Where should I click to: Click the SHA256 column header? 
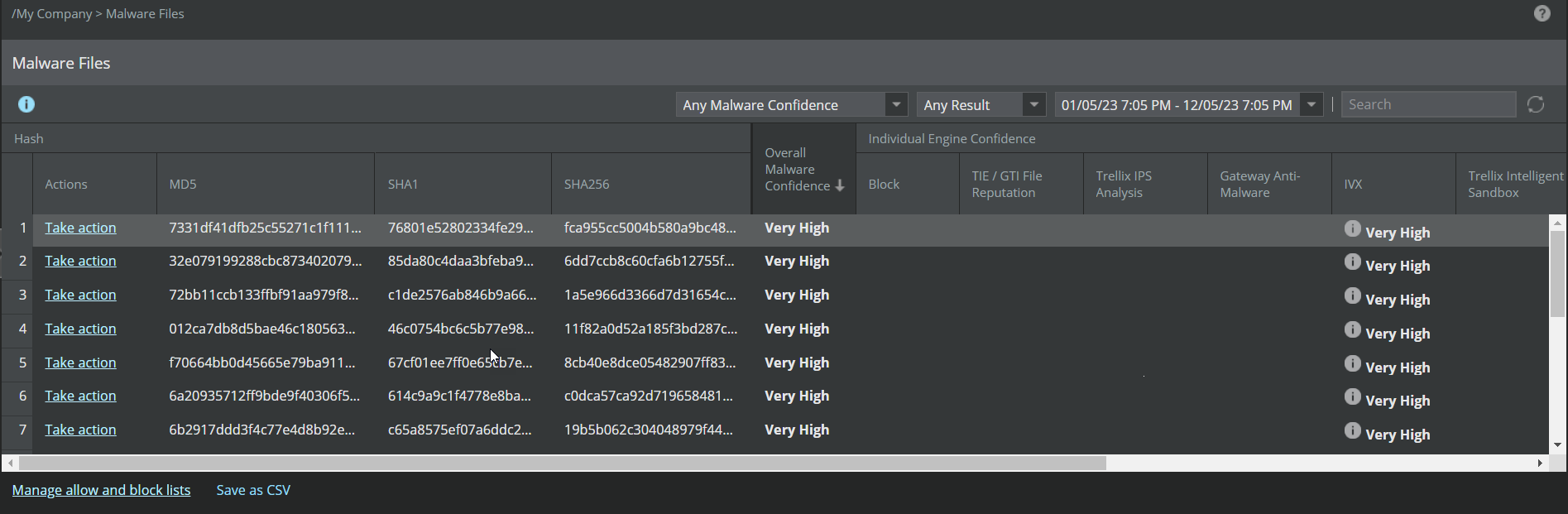click(650, 184)
